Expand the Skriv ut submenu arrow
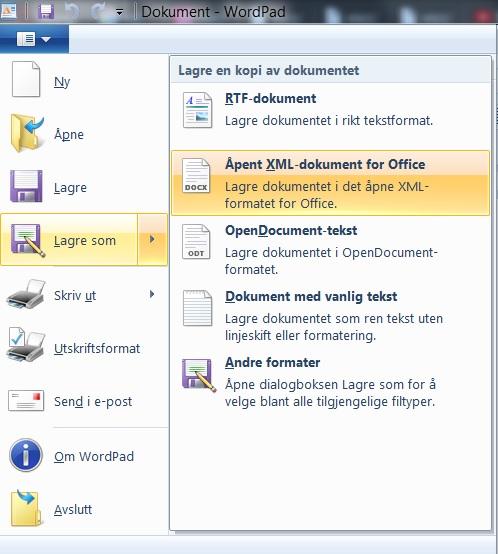The height and width of the screenshot is (554, 498). (x=152, y=294)
